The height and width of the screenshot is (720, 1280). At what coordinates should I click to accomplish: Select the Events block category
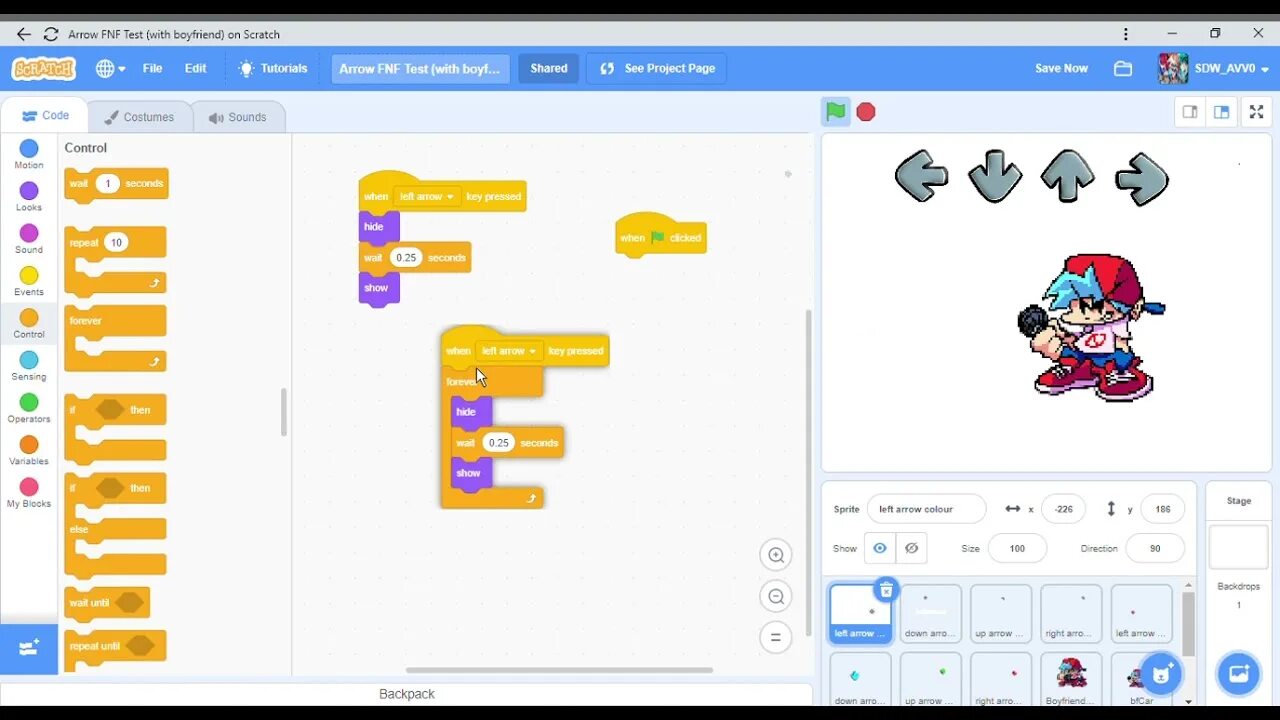(29, 282)
